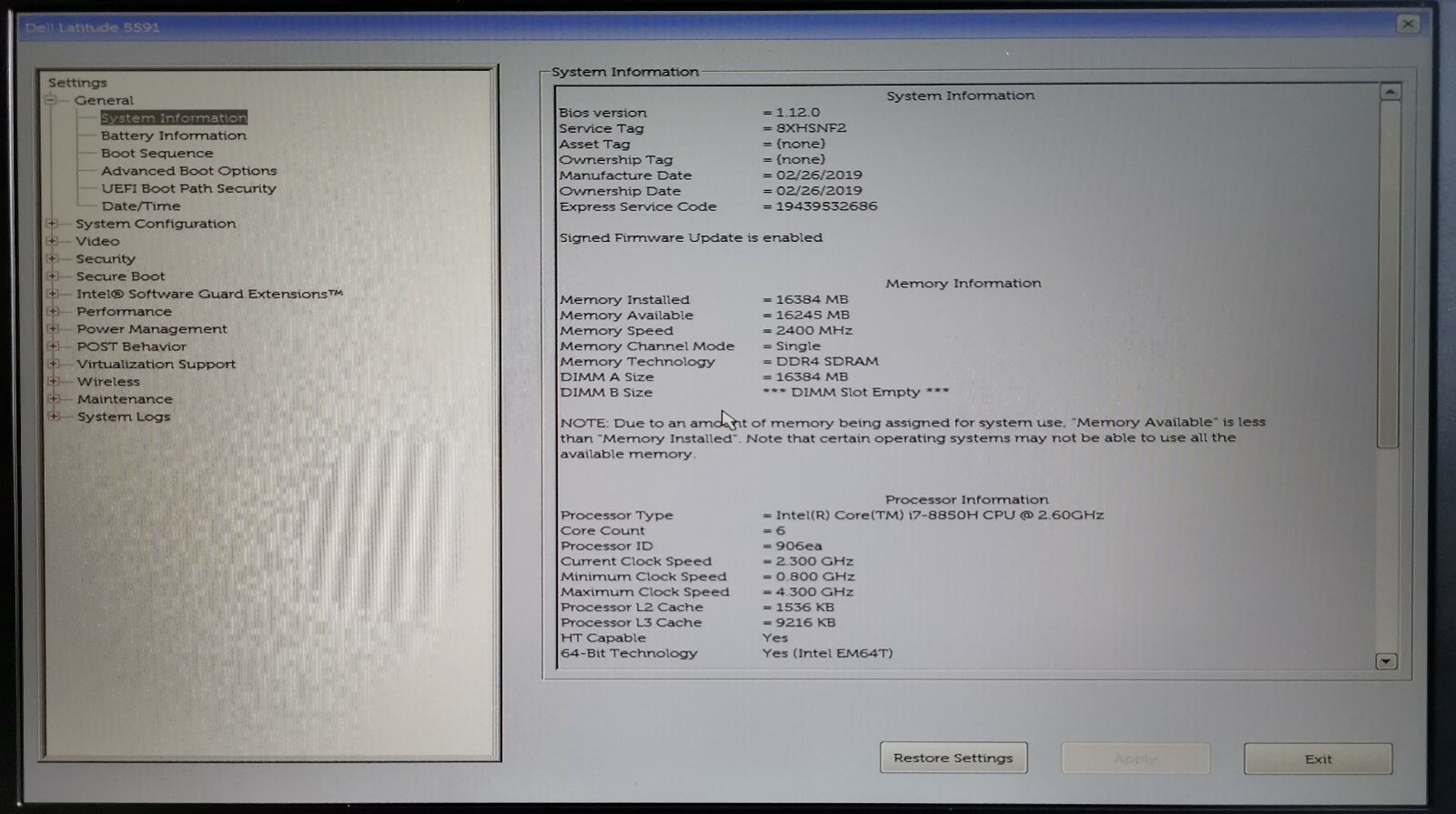Viewport: 1456px width, 814px height.
Task: Expand the Video settings node
Action: click(x=53, y=241)
